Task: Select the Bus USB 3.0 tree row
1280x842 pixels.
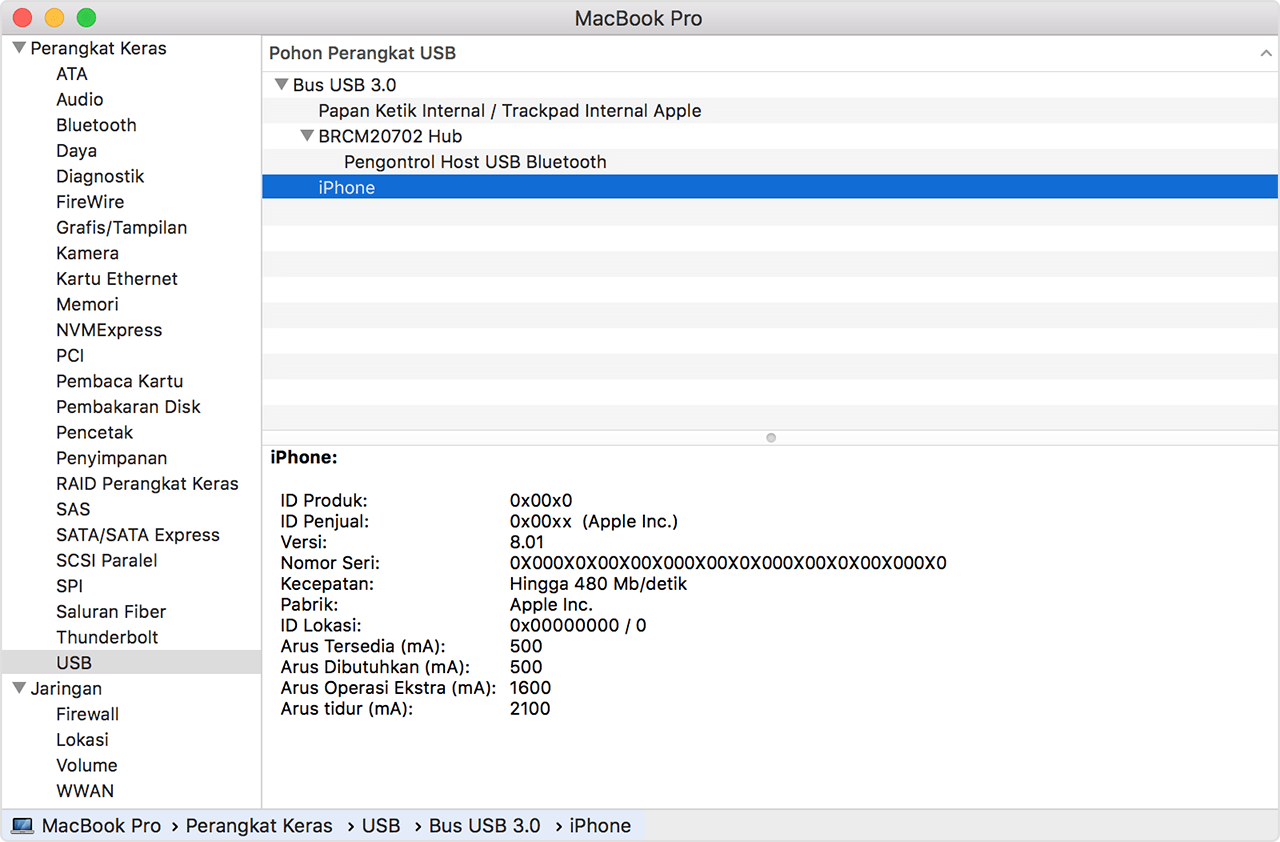Action: 770,85
